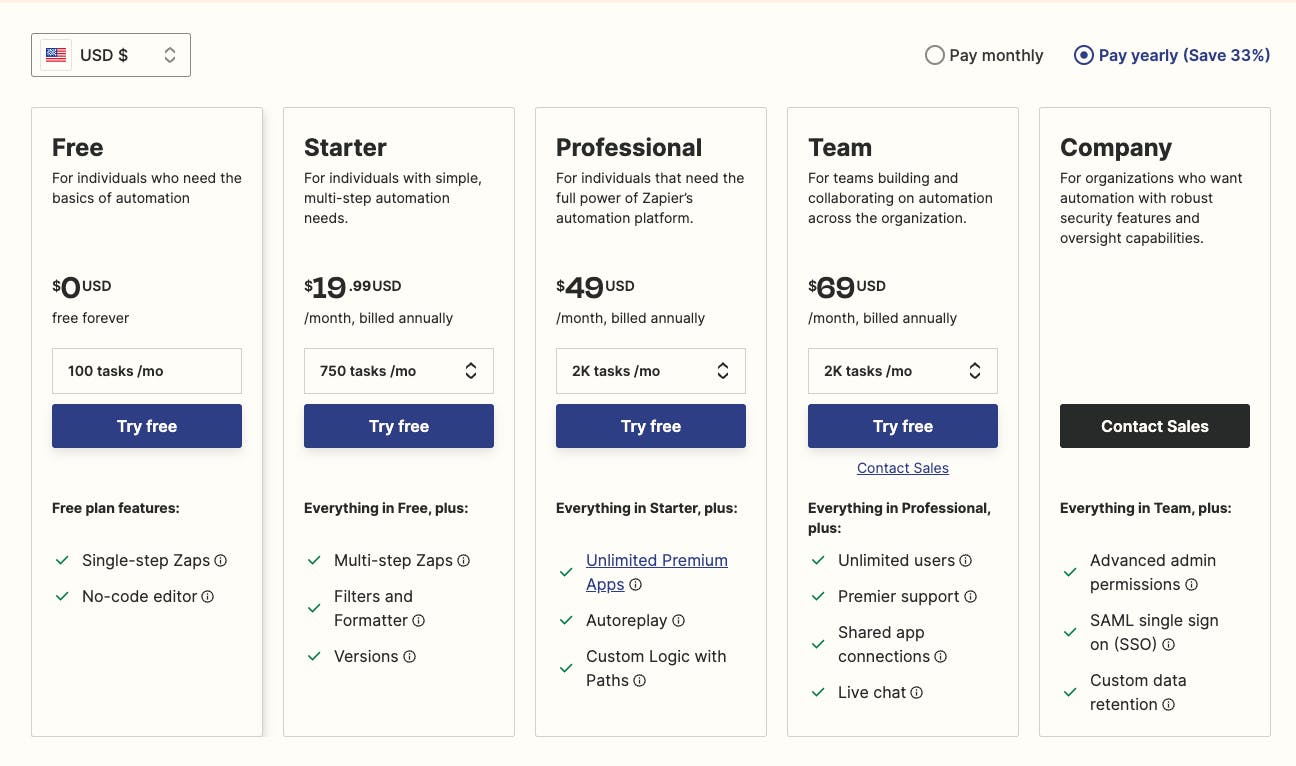The width and height of the screenshot is (1296, 766).
Task: Expand Team plan 2K tasks dropdown
Action: (903, 371)
